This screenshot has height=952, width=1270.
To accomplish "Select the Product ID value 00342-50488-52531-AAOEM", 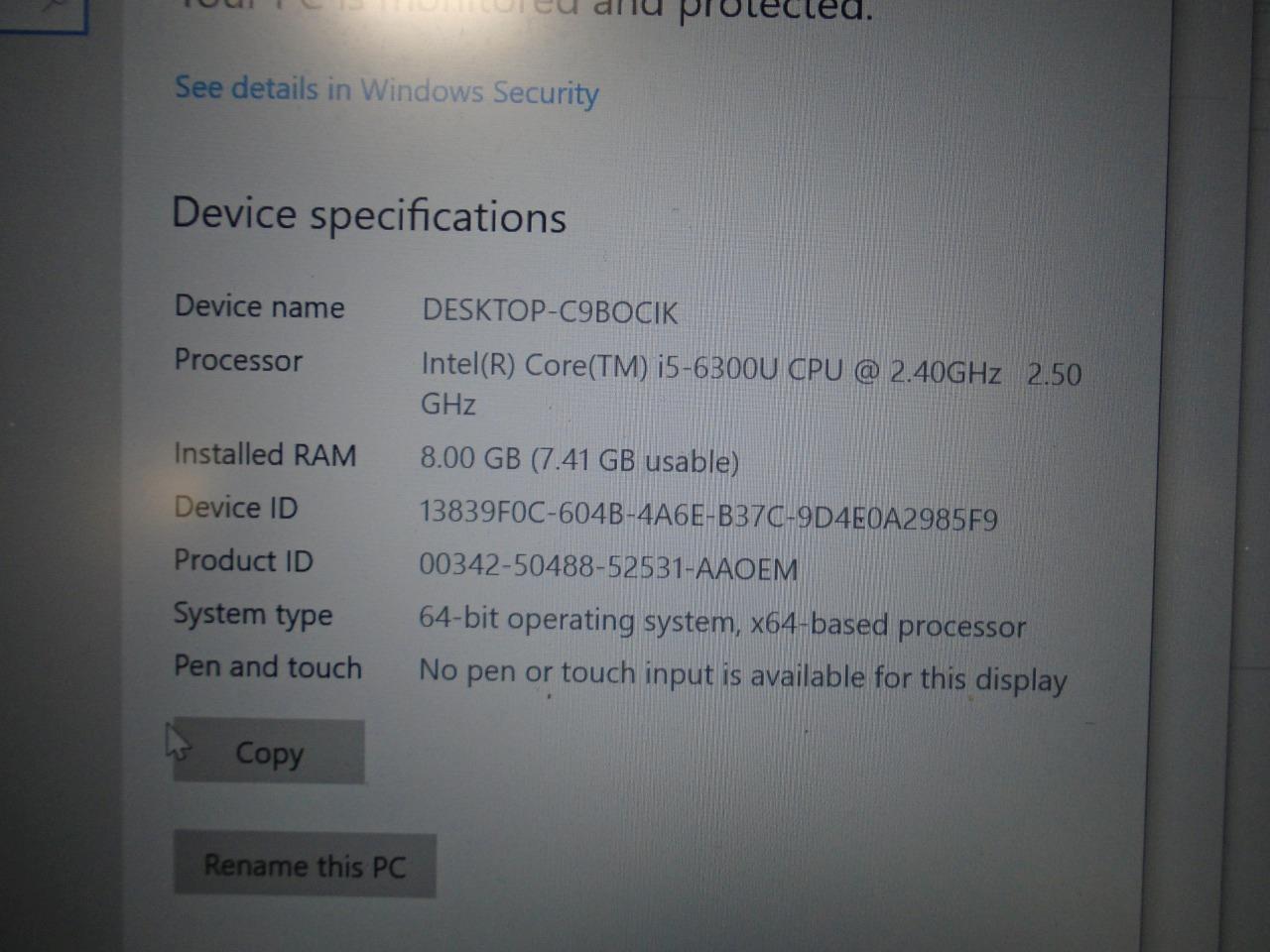I will [x=608, y=567].
